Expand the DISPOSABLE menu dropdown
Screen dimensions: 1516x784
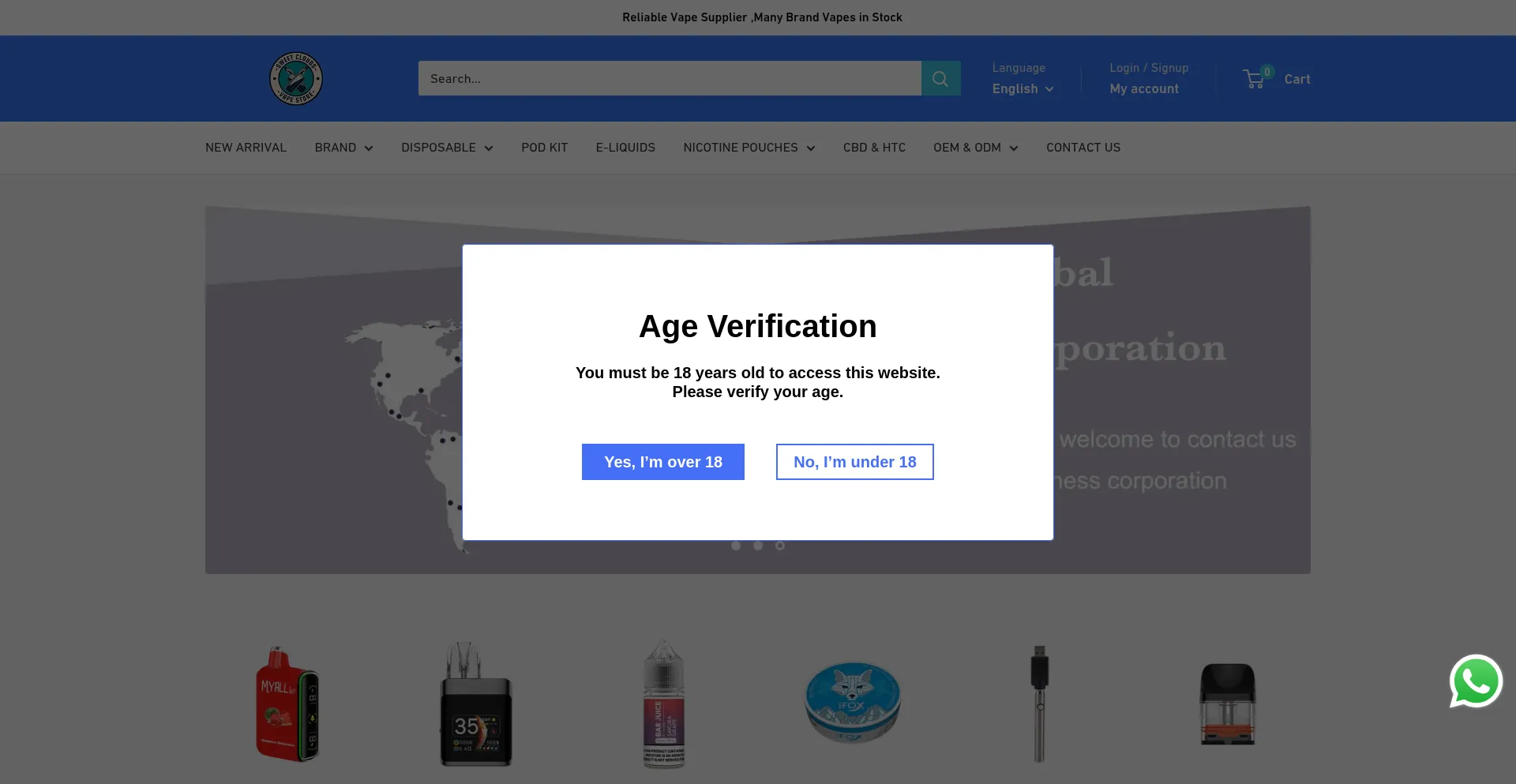pos(447,148)
